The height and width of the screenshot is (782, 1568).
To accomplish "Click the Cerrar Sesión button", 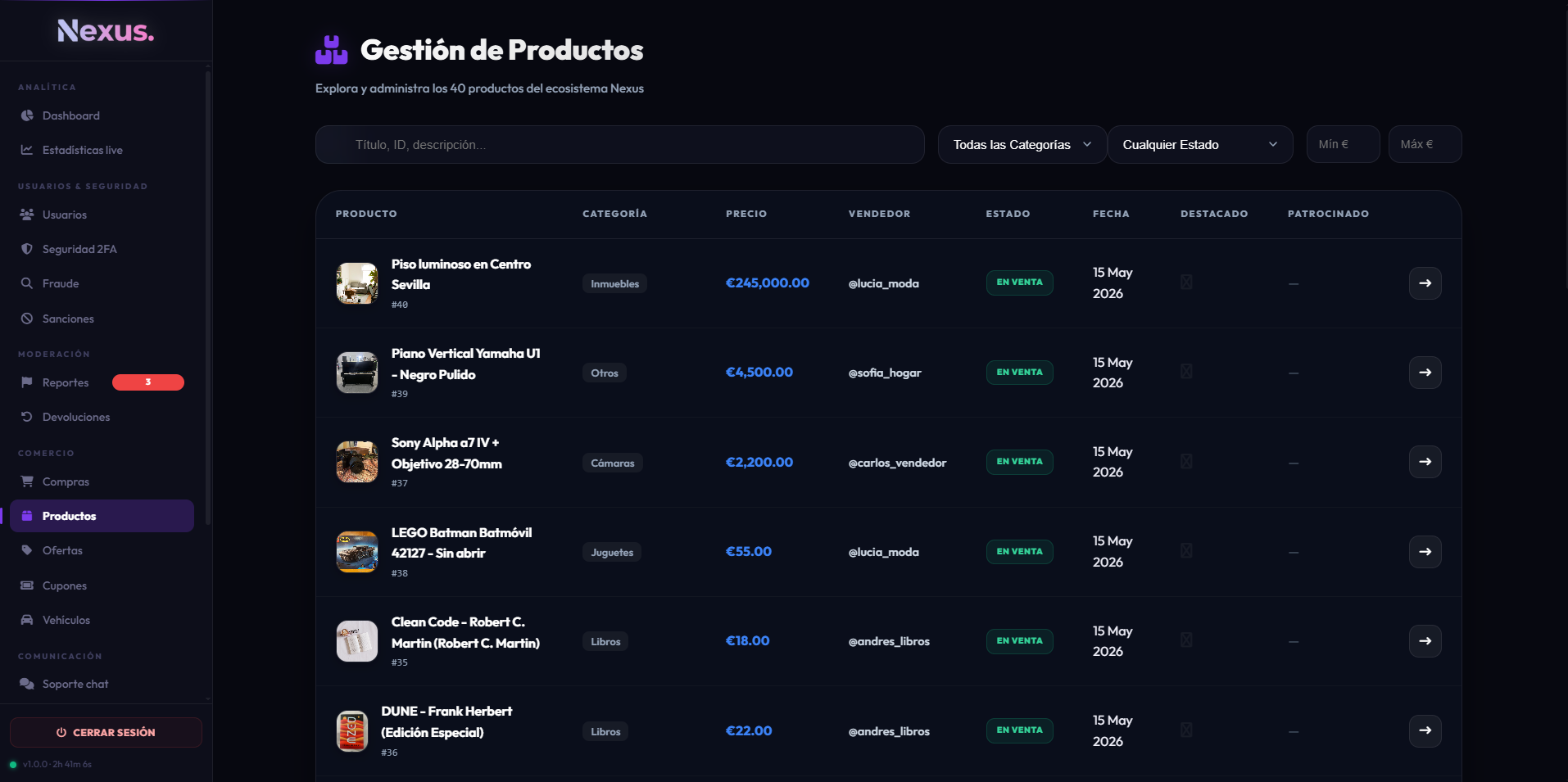I will (106, 732).
